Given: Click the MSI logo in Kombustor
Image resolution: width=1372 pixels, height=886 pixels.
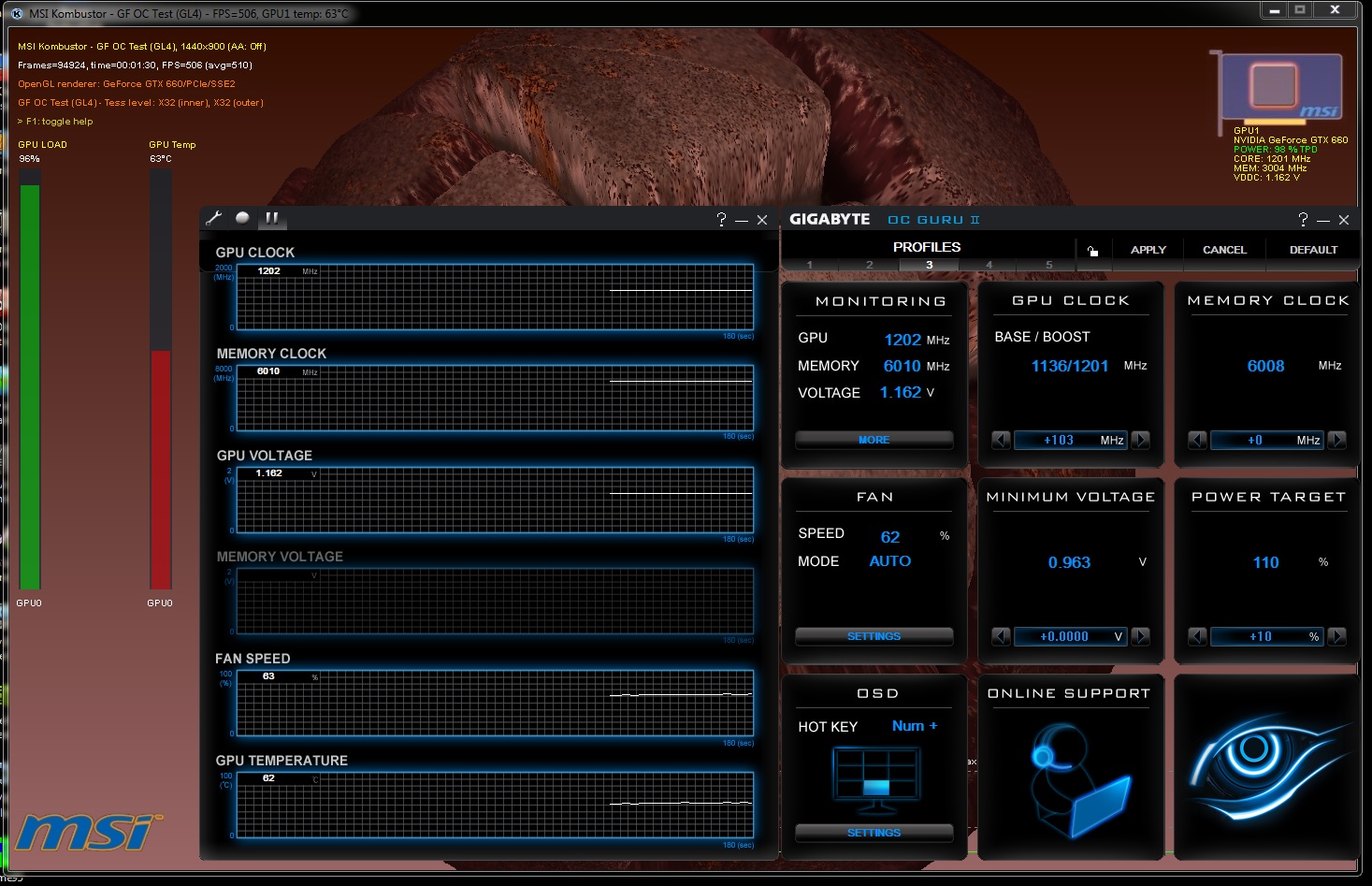Looking at the screenshot, I should pyautogui.click(x=89, y=831).
